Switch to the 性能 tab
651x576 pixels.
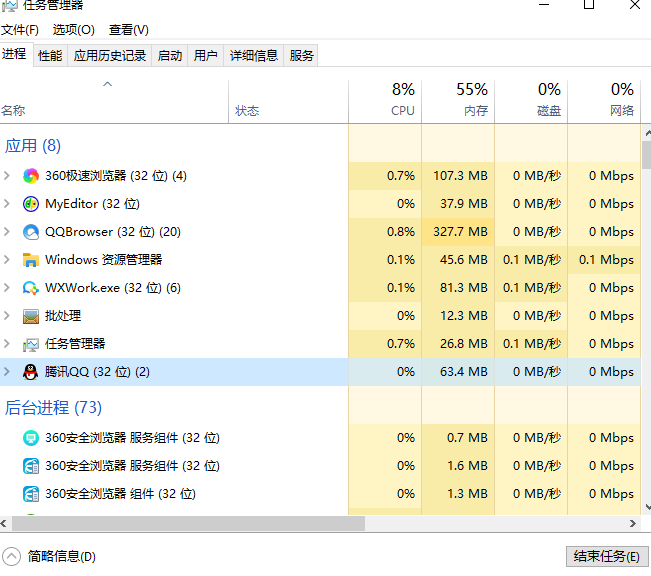point(50,56)
